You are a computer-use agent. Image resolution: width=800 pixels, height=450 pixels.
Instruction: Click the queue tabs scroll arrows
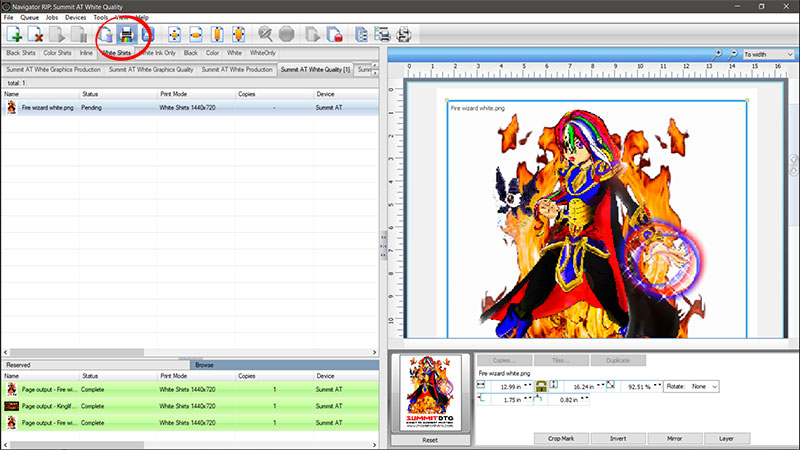tap(375, 69)
